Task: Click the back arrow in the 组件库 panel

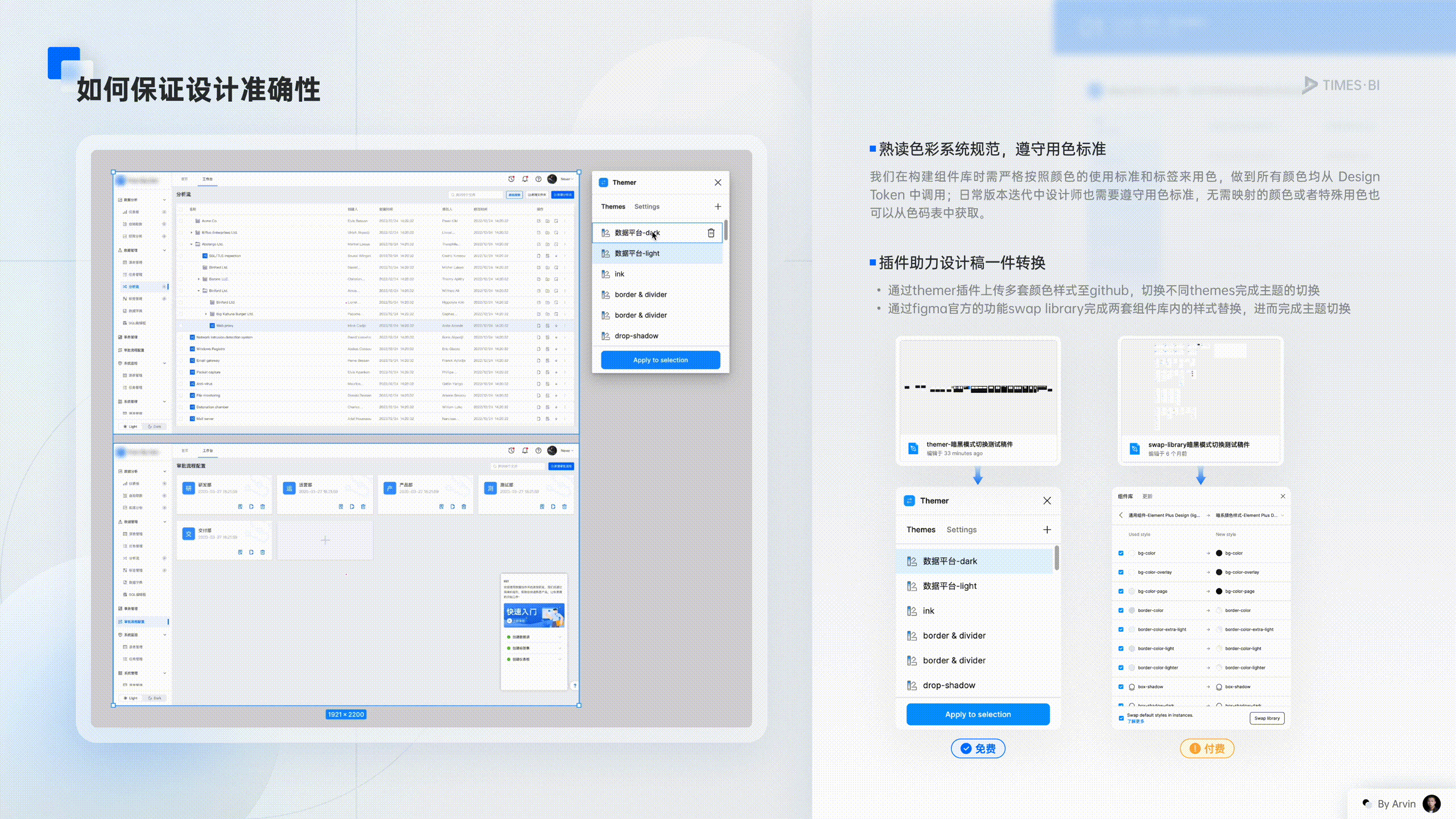Action: click(1121, 515)
